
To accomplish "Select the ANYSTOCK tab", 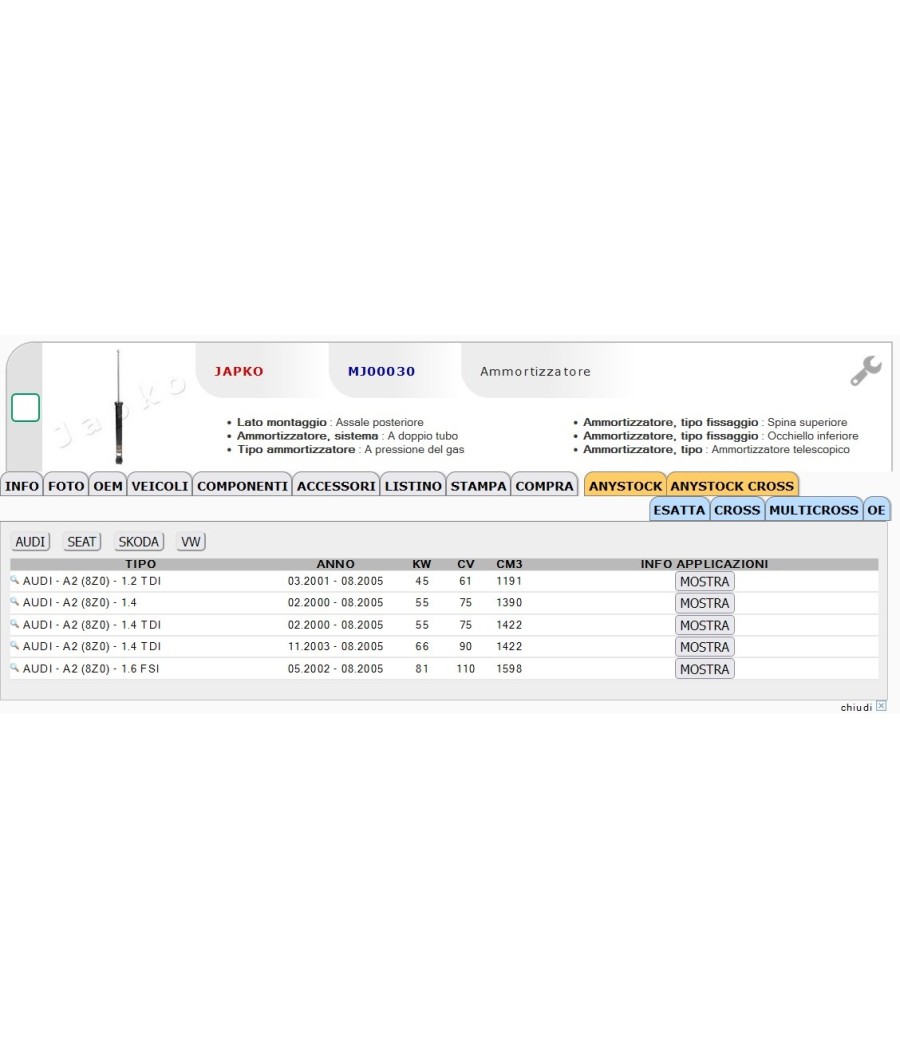I will (625, 486).
